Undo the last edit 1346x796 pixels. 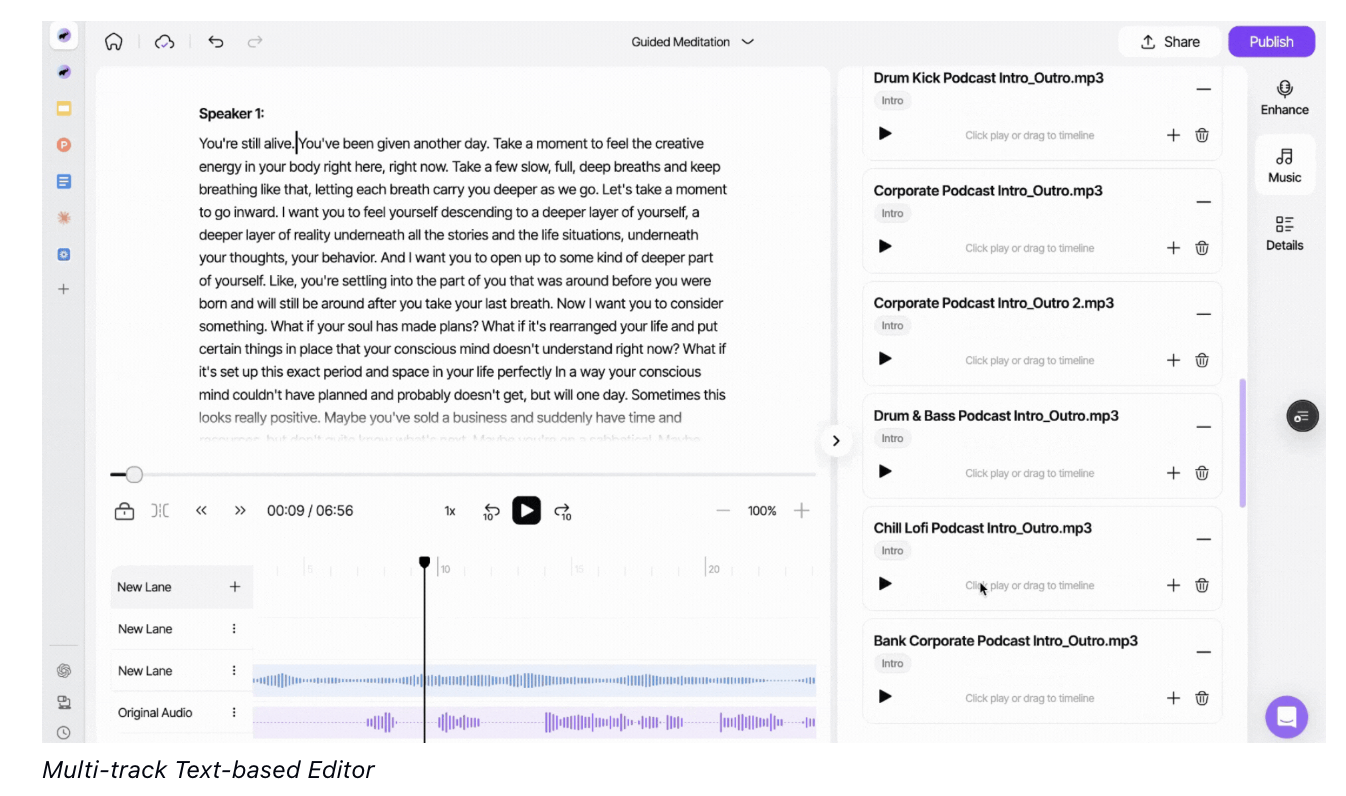pos(215,42)
